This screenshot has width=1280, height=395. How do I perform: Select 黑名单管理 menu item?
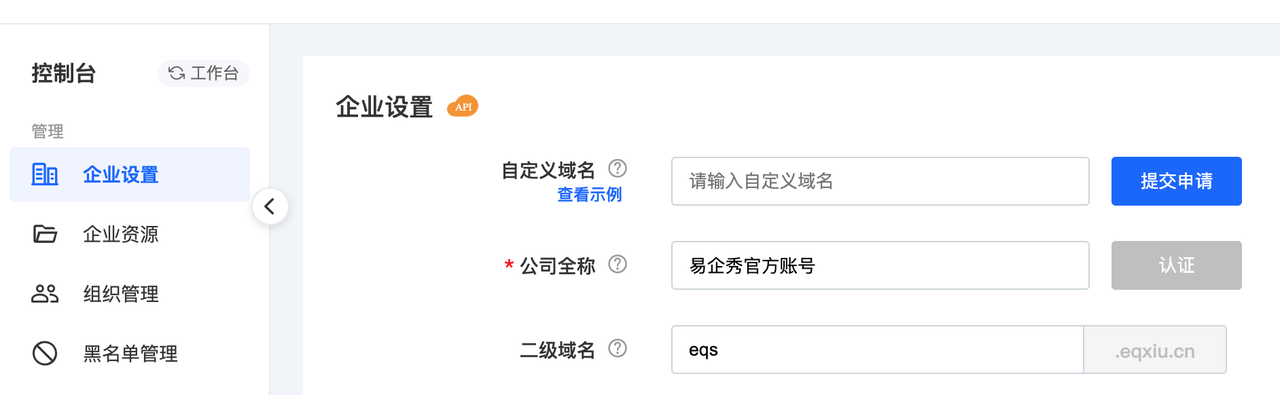[130, 353]
